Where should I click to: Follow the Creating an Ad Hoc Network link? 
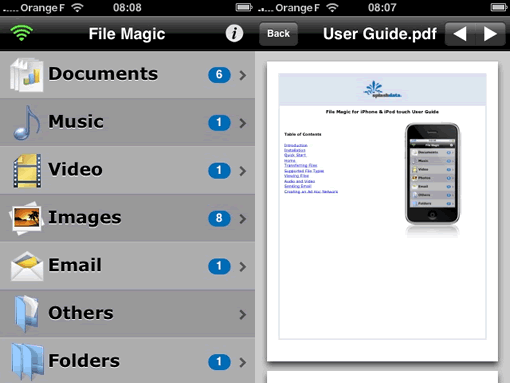311,192
